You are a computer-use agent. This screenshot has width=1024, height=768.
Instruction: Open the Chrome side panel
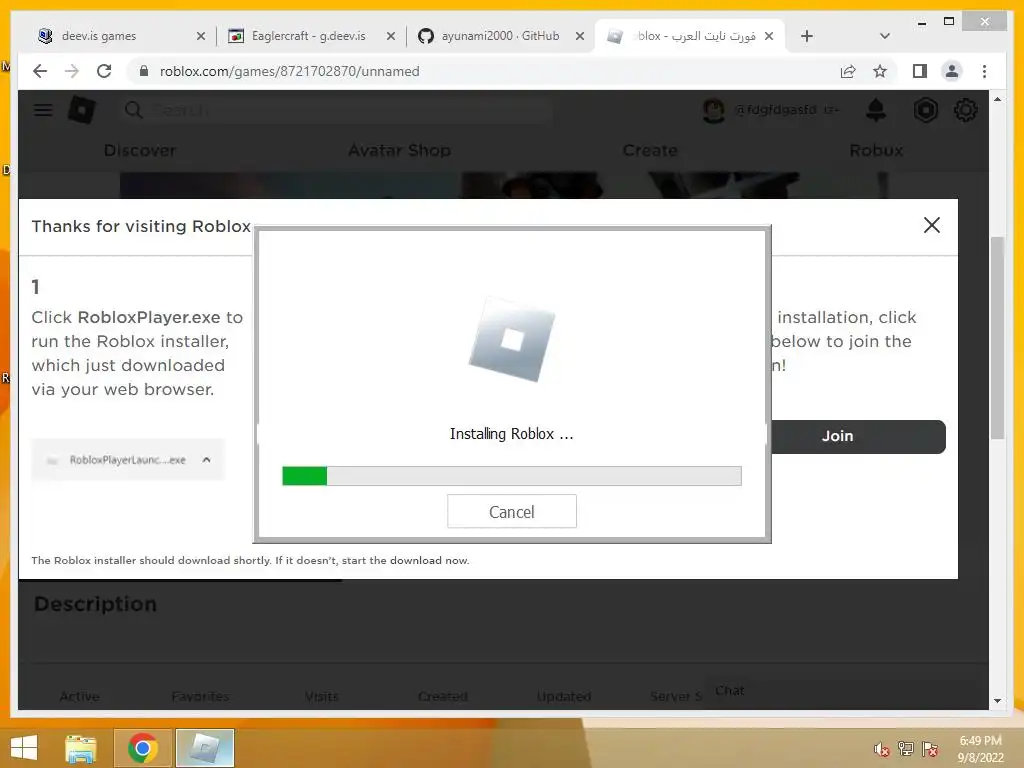pyautogui.click(x=920, y=71)
